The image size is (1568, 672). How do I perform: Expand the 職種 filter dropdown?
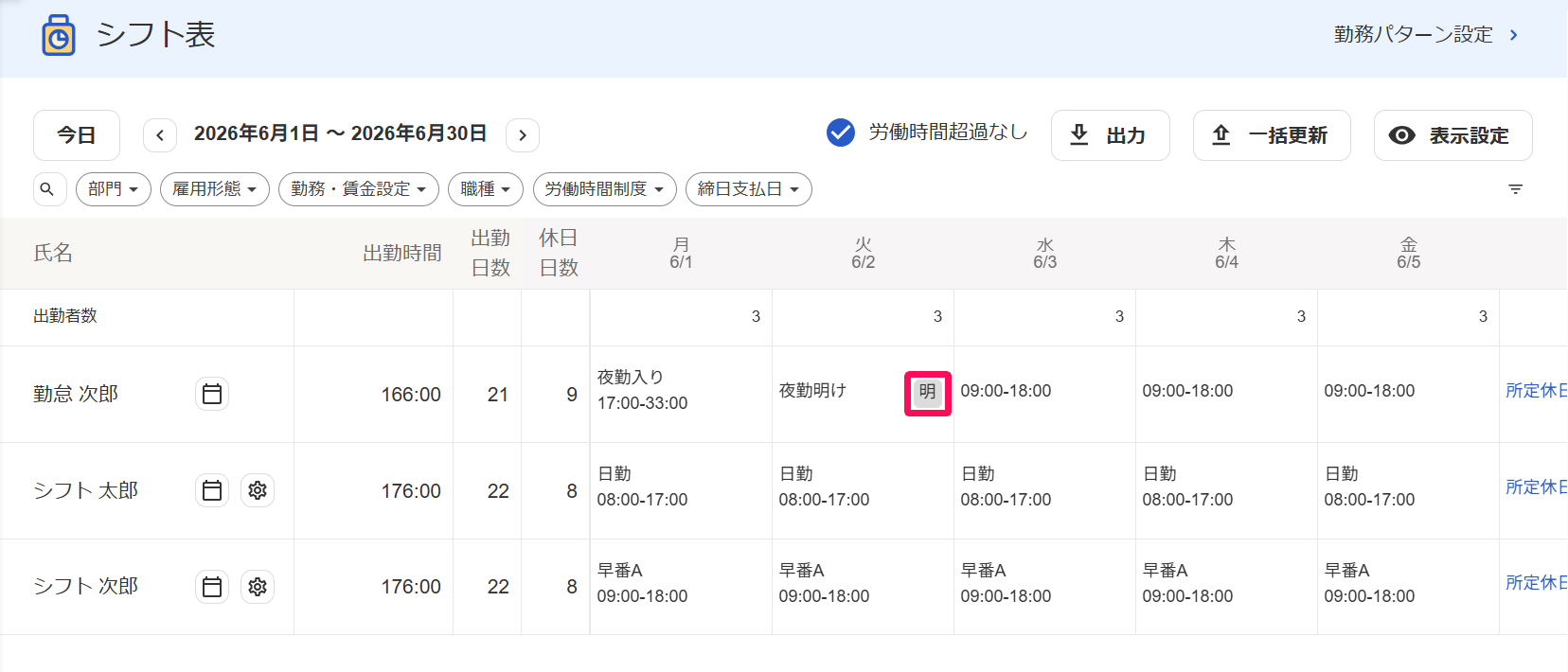[x=486, y=189]
